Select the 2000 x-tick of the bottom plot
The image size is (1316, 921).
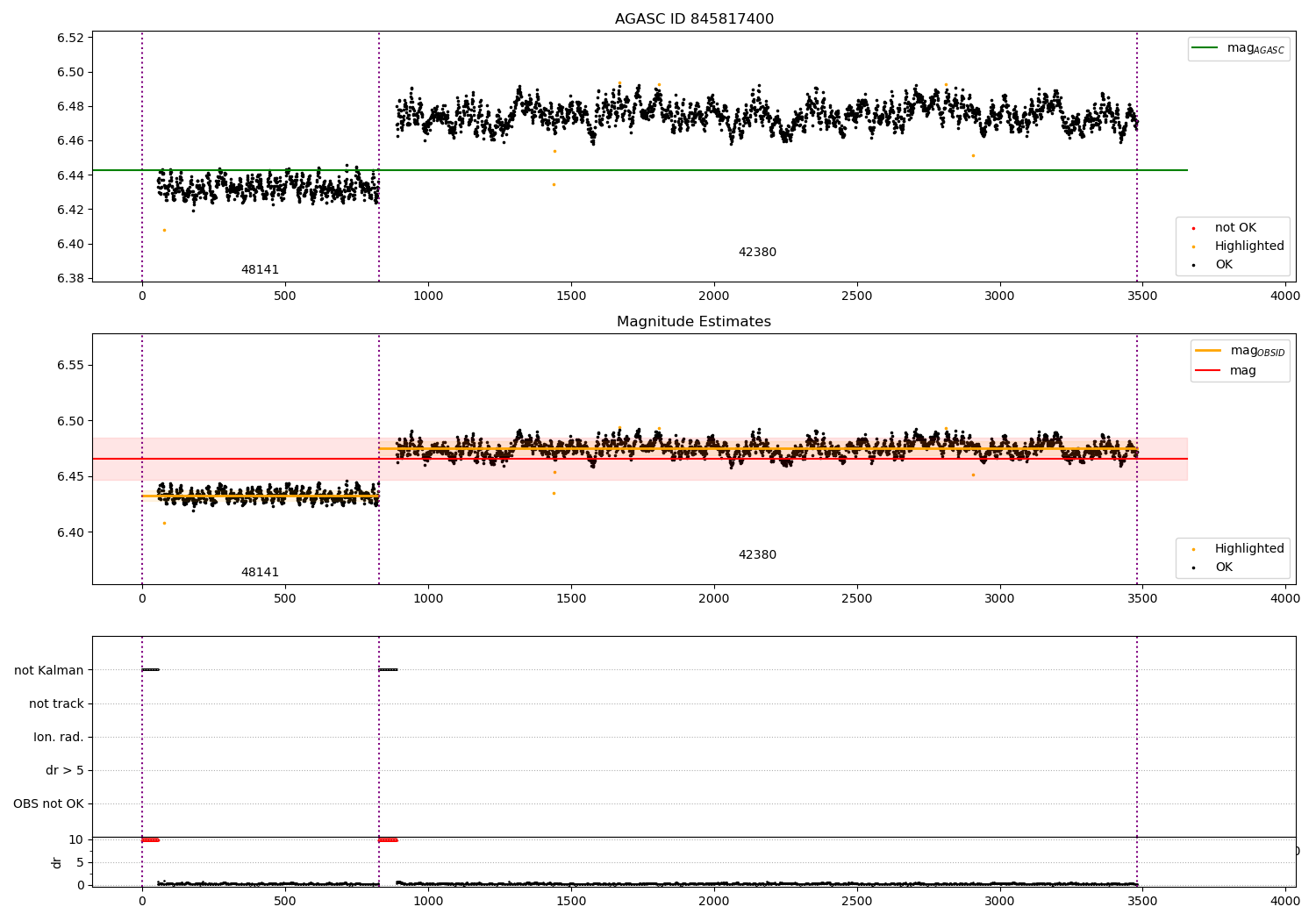pyautogui.click(x=714, y=900)
